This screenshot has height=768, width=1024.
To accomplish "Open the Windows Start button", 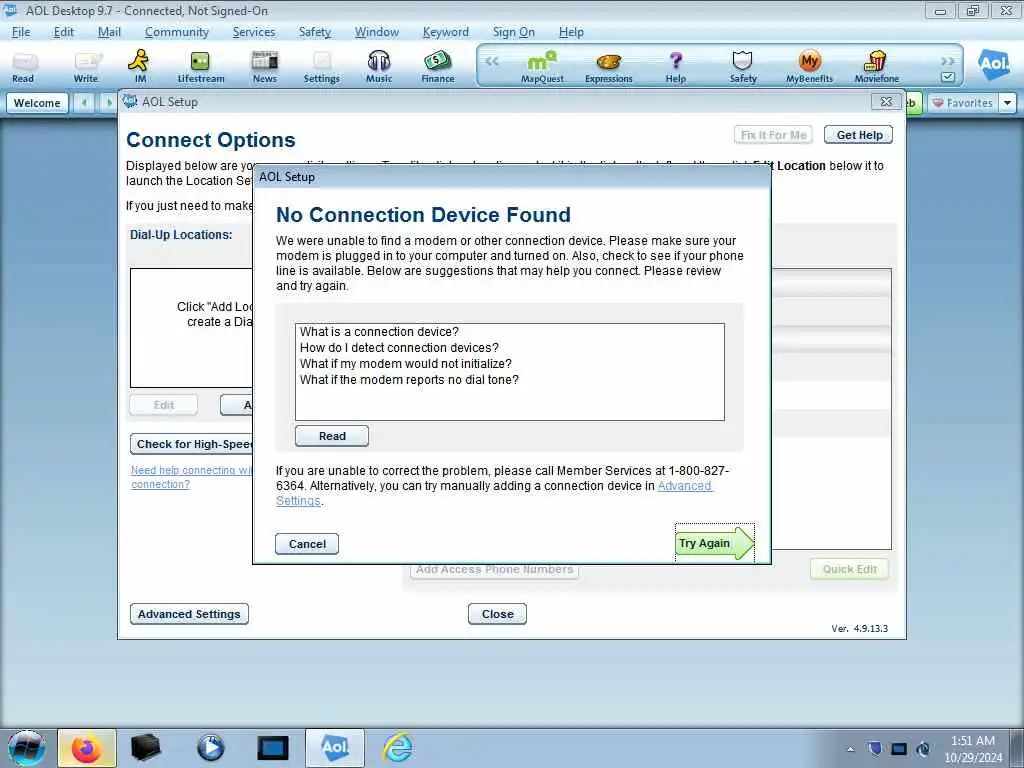I will (x=26, y=748).
